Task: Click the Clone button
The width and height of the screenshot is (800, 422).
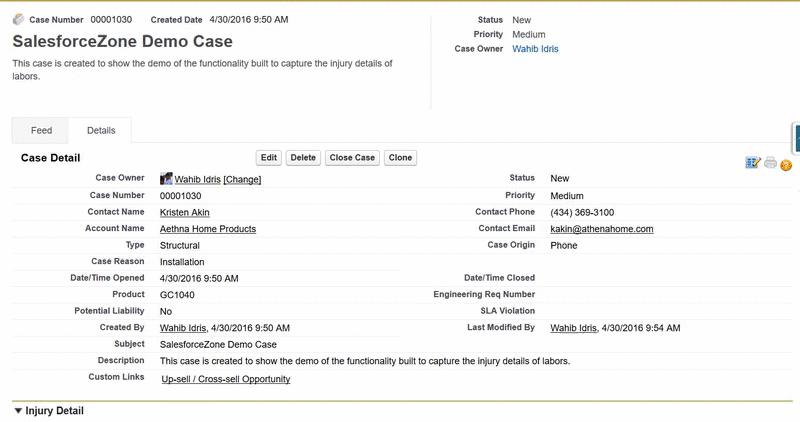Action: [401, 158]
